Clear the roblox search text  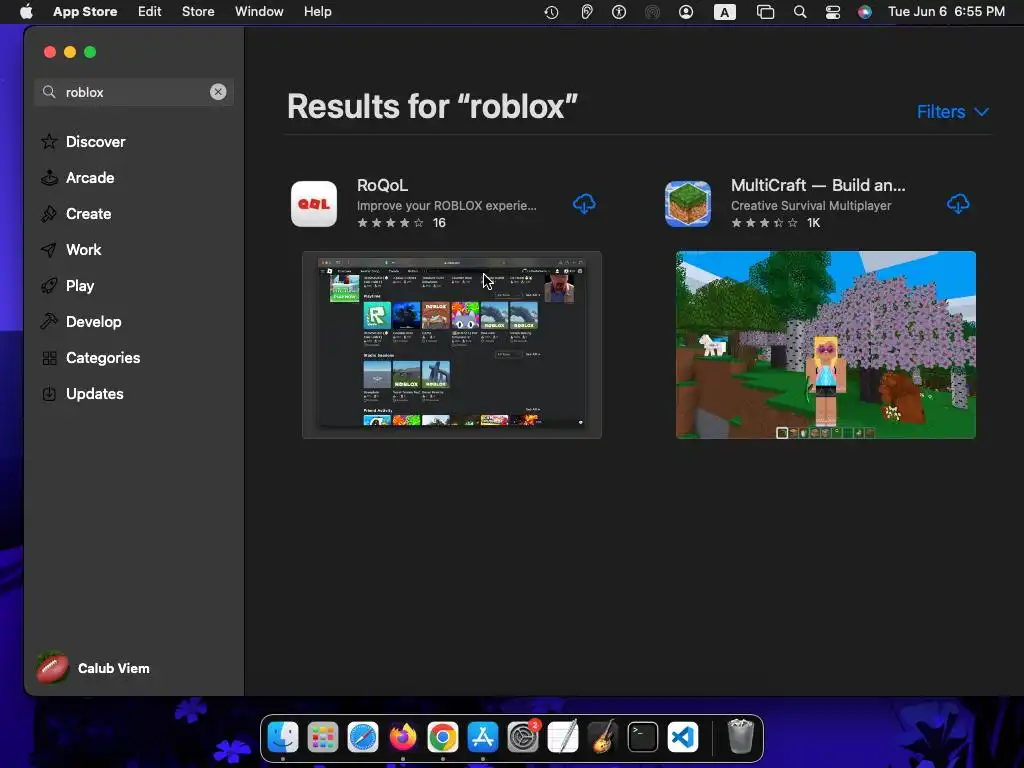click(218, 92)
